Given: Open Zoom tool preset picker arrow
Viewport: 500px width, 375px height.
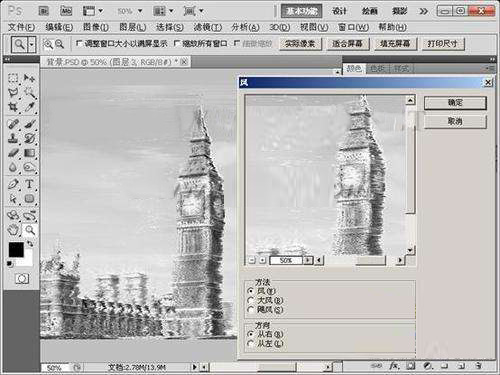Looking at the screenshot, I should (32, 44).
